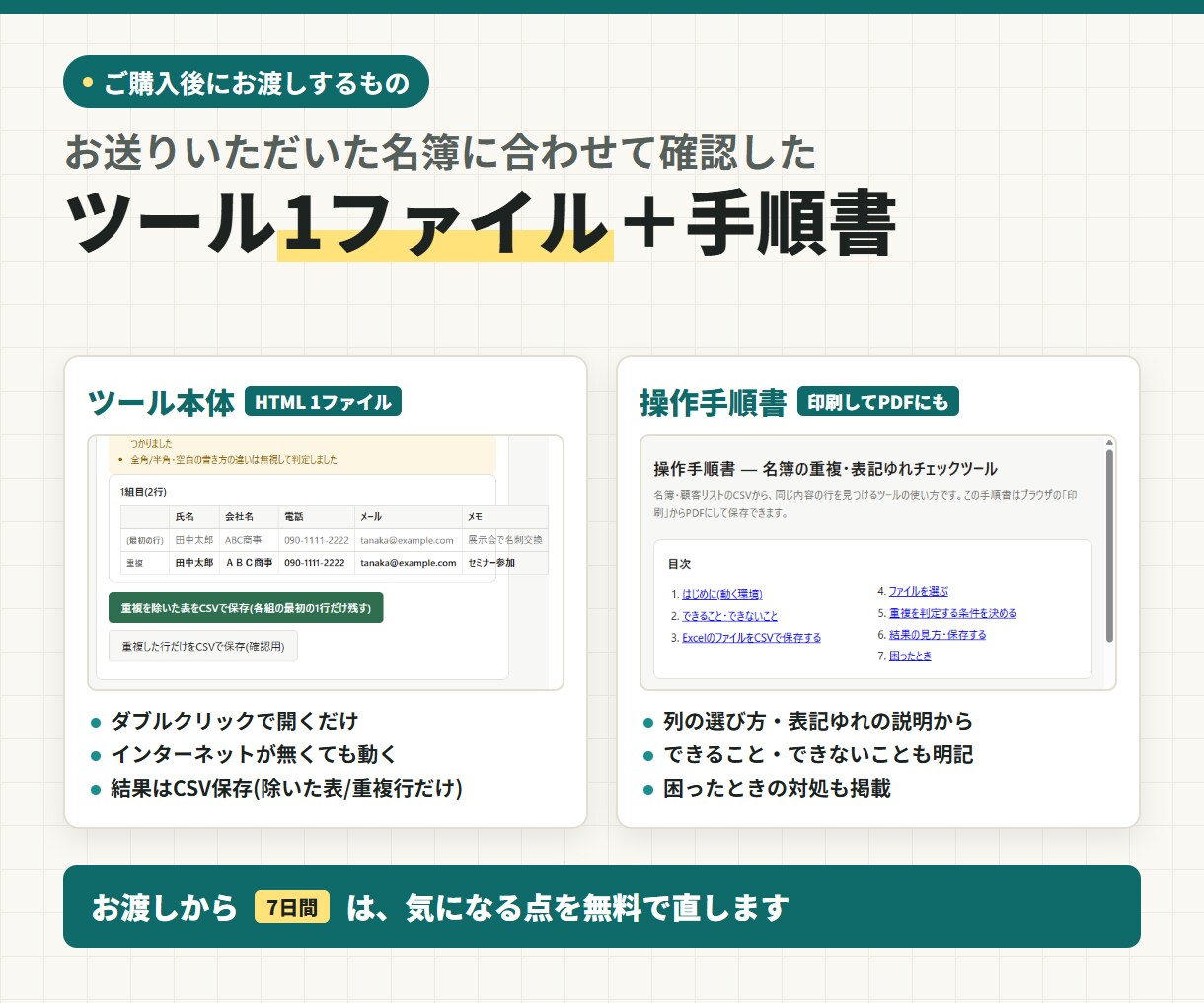Click the 会社名 column header
The width and height of the screenshot is (1204, 1003).
[248, 516]
